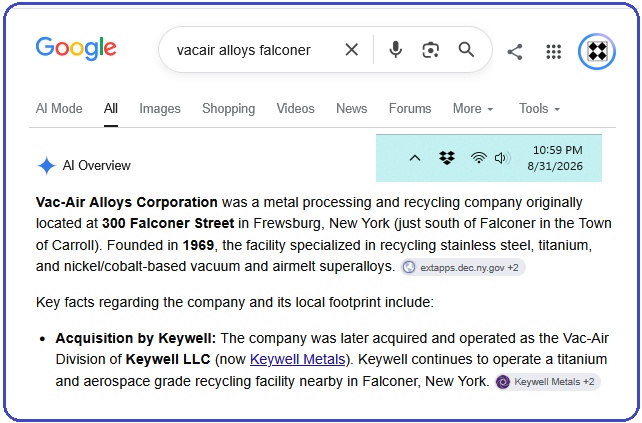Click the extapps.dec.ny.gov source chip
Screen dimensions: 642x423
[x=463, y=267]
